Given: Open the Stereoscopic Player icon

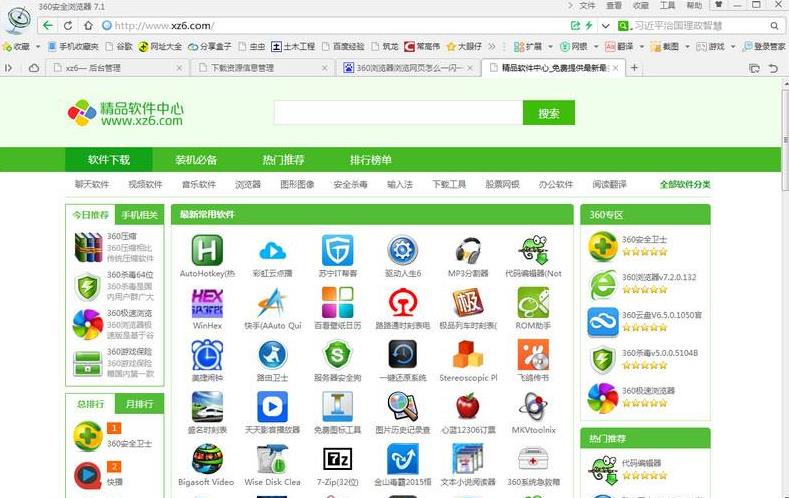Looking at the screenshot, I should [x=468, y=354].
